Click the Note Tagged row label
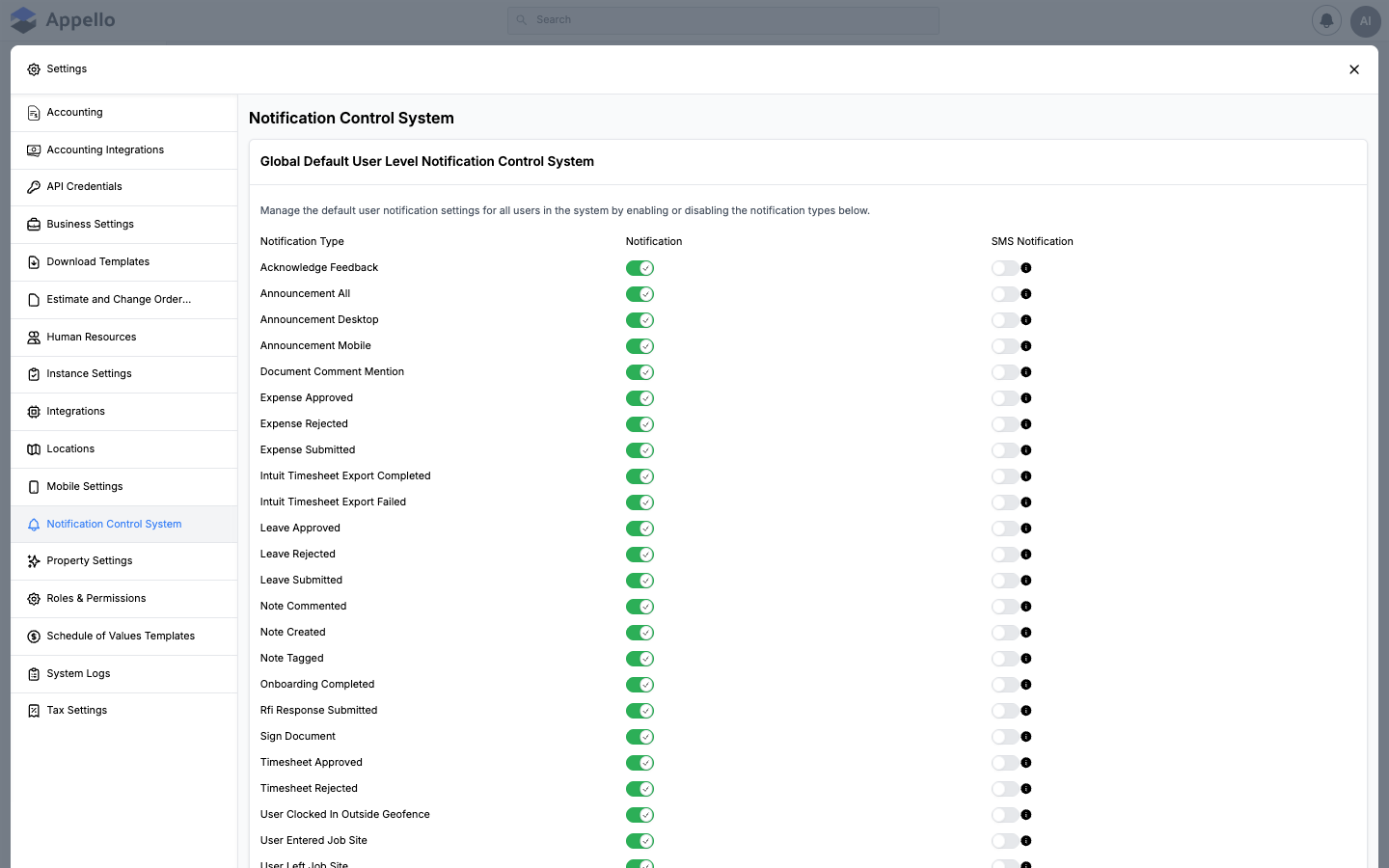 (x=291, y=659)
